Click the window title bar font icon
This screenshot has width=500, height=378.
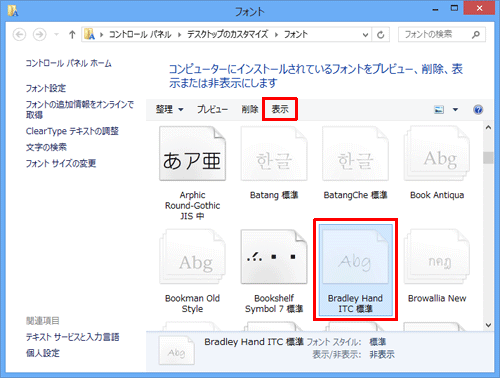click(x=13, y=11)
